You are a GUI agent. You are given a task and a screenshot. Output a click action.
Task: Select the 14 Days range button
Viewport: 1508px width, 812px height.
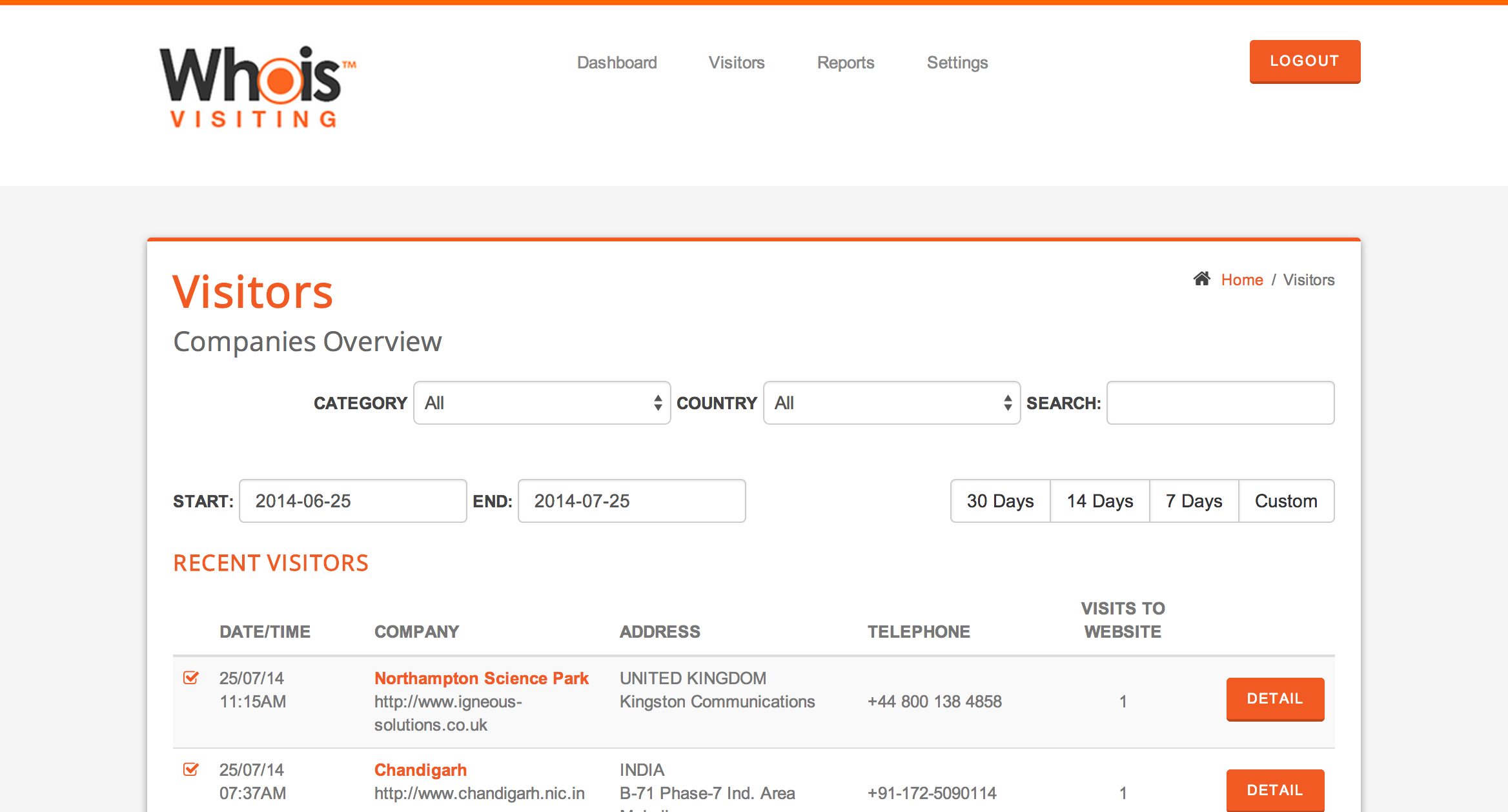click(x=1100, y=501)
